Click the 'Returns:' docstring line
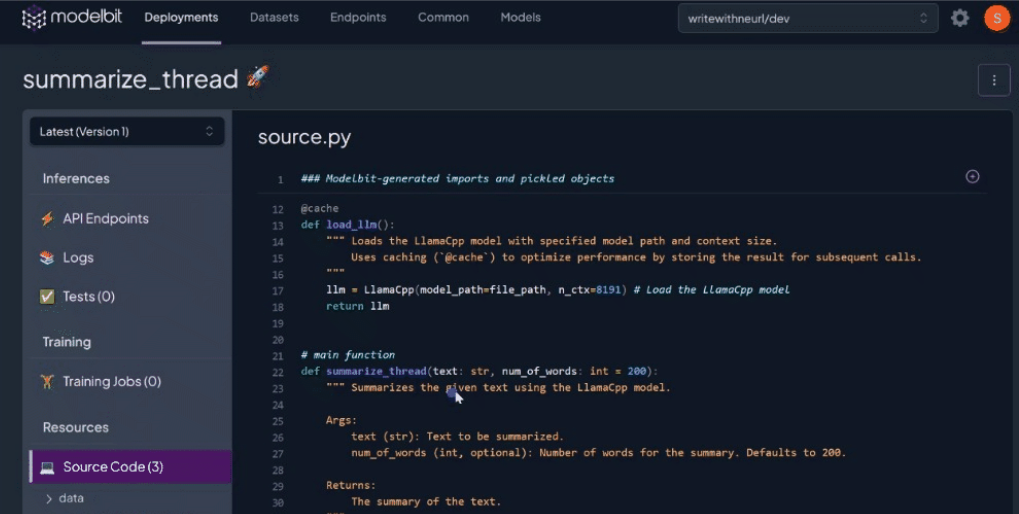The width and height of the screenshot is (1019, 514). coord(351,485)
